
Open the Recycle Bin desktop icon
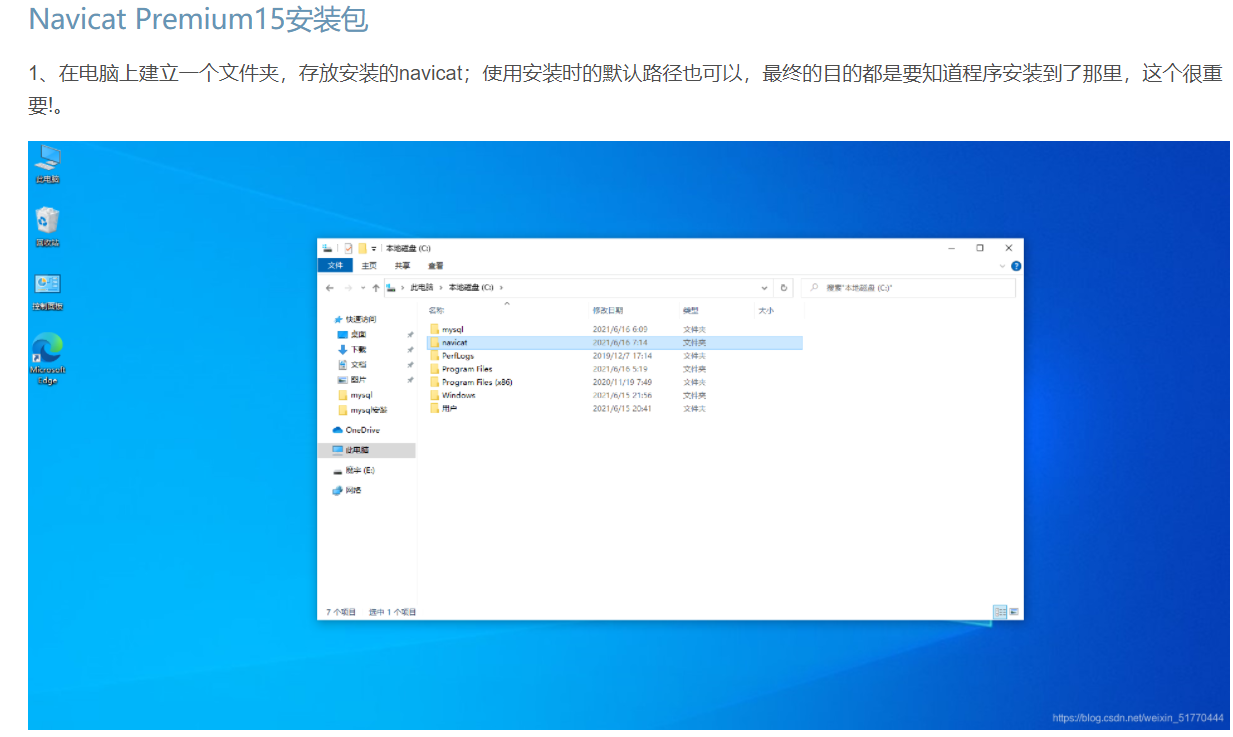pyautogui.click(x=47, y=226)
